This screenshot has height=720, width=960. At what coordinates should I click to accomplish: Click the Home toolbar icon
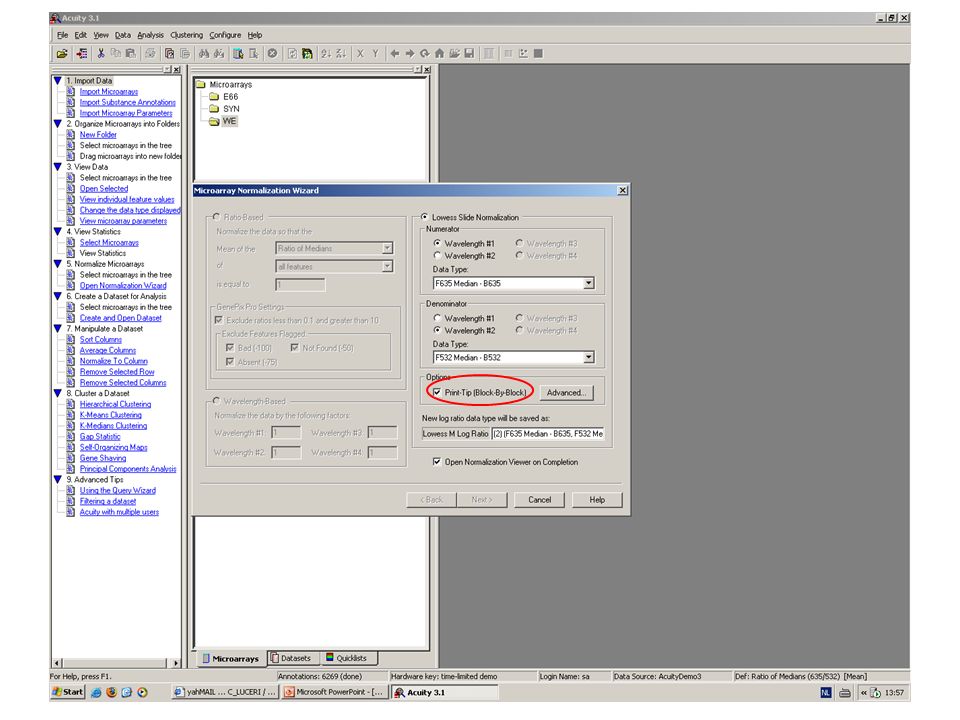pos(439,54)
